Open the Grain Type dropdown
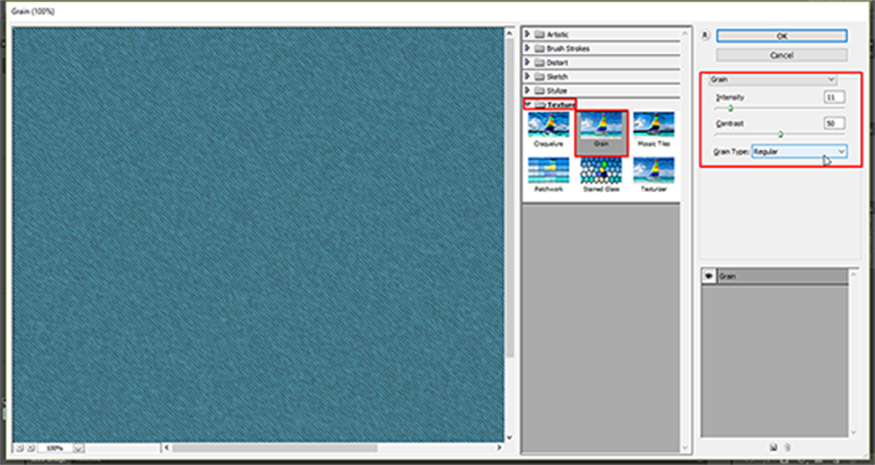Viewport: 875px width, 465px height. coord(799,151)
